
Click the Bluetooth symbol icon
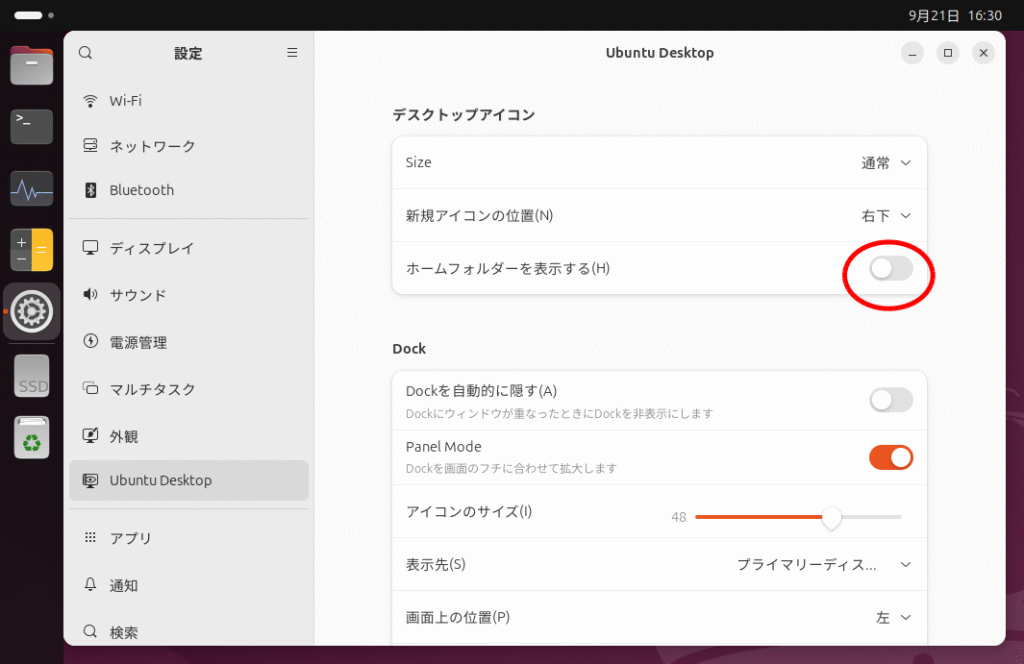pos(90,190)
